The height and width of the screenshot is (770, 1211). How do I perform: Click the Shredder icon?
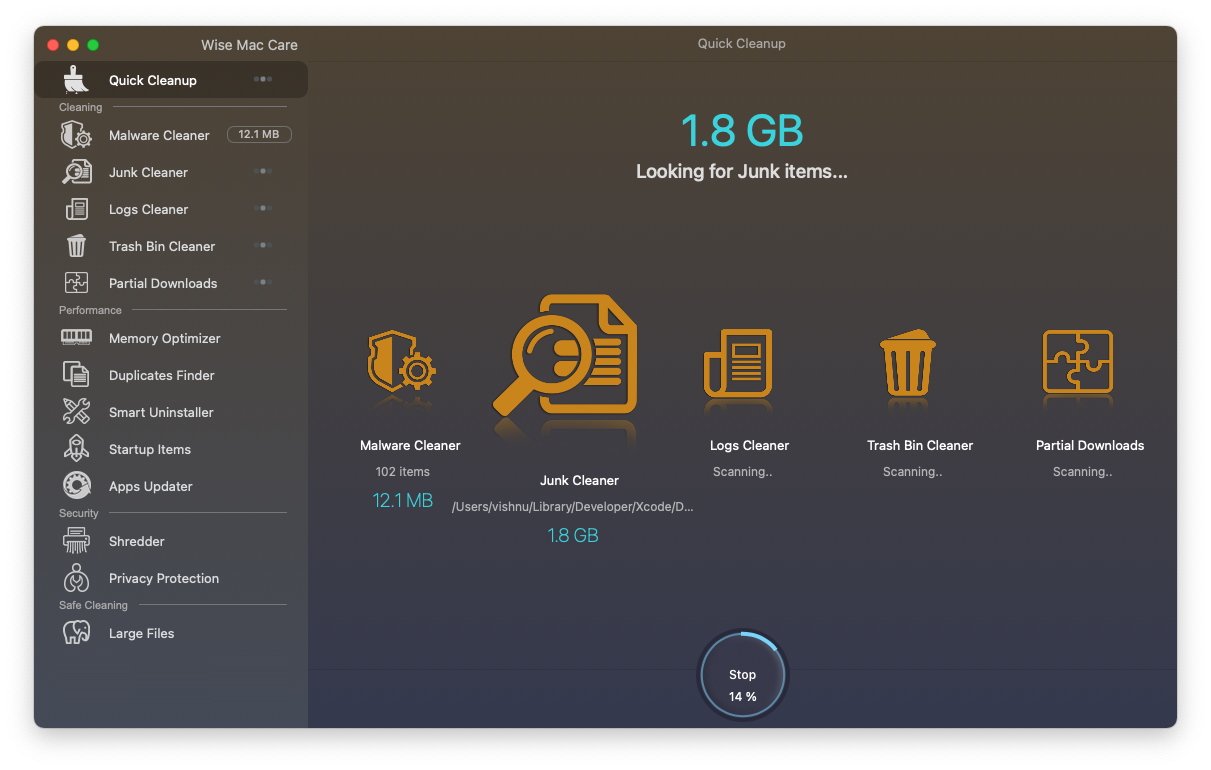coord(76,541)
